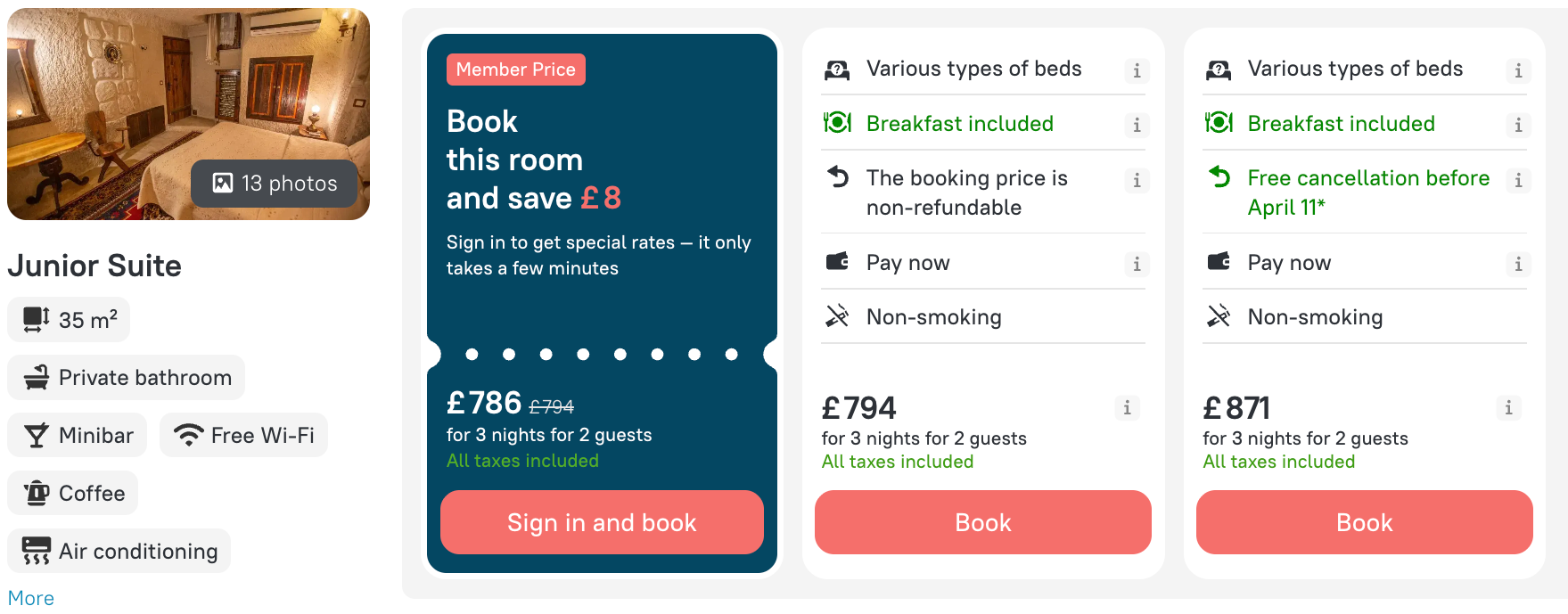This screenshot has width=1568, height=614.
Task: Click Sign in and book button
Action: (602, 522)
